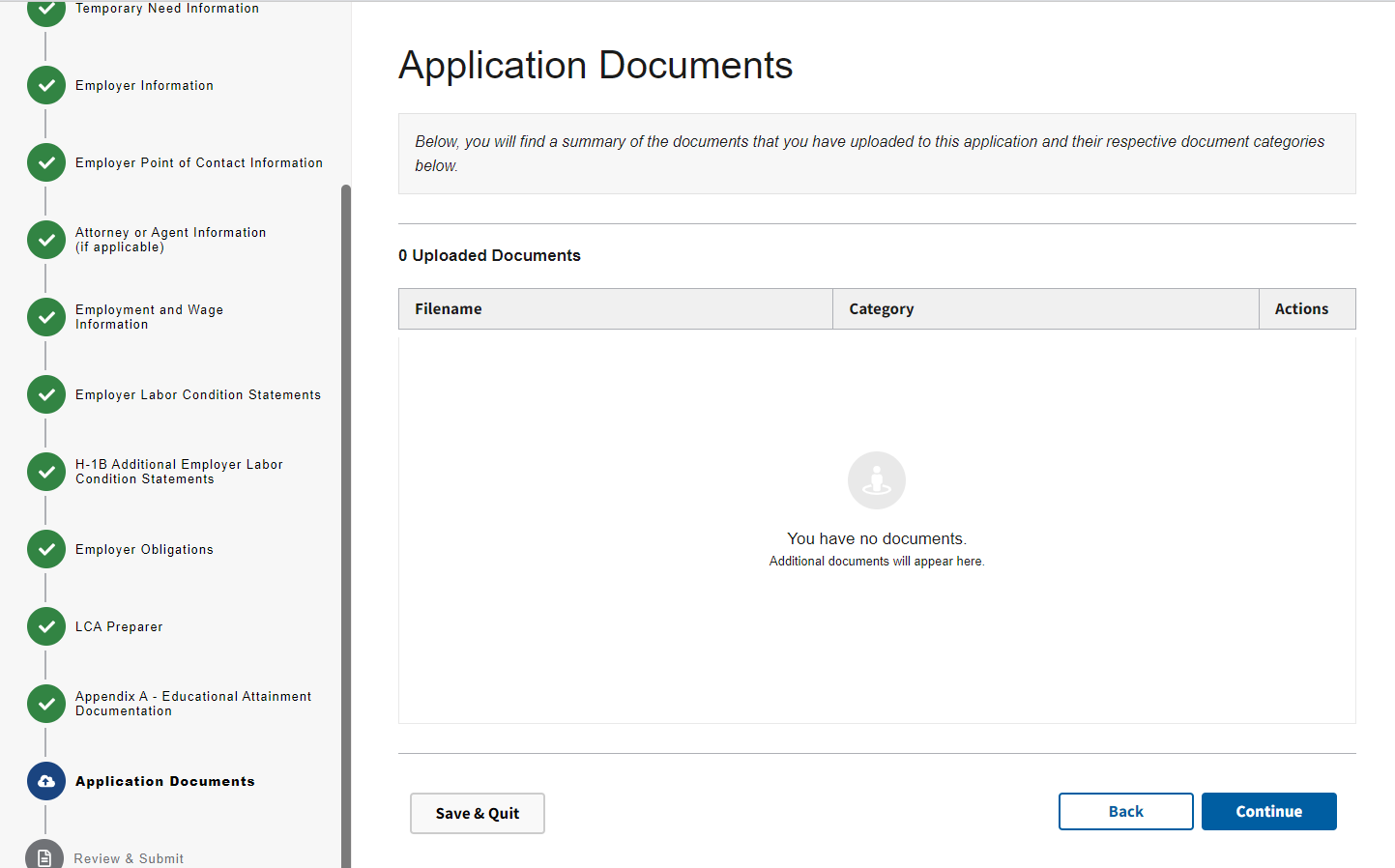
Task: Open the Temporary Need Information step
Action: pos(166,9)
